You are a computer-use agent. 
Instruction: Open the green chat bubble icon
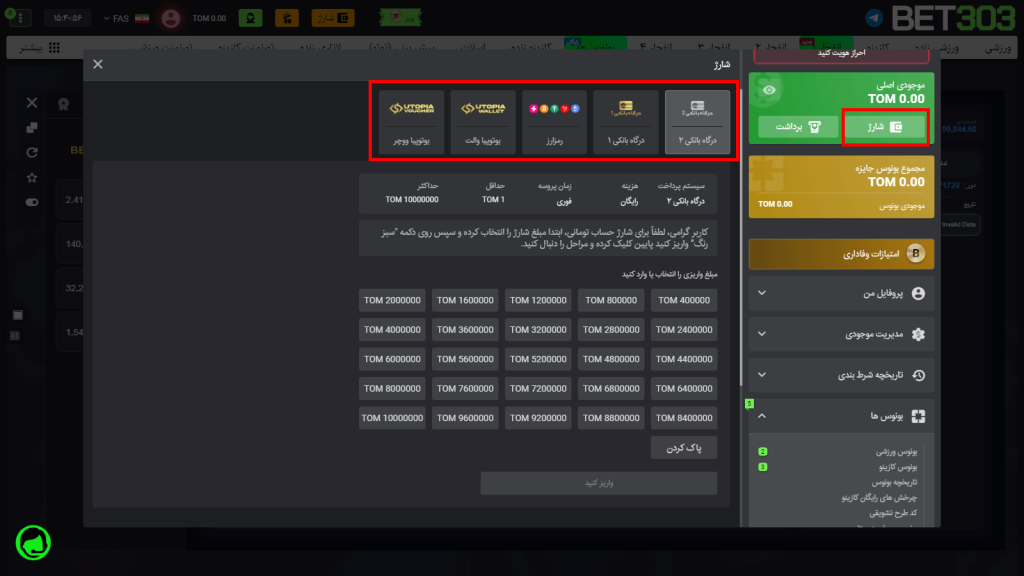tap(33, 543)
